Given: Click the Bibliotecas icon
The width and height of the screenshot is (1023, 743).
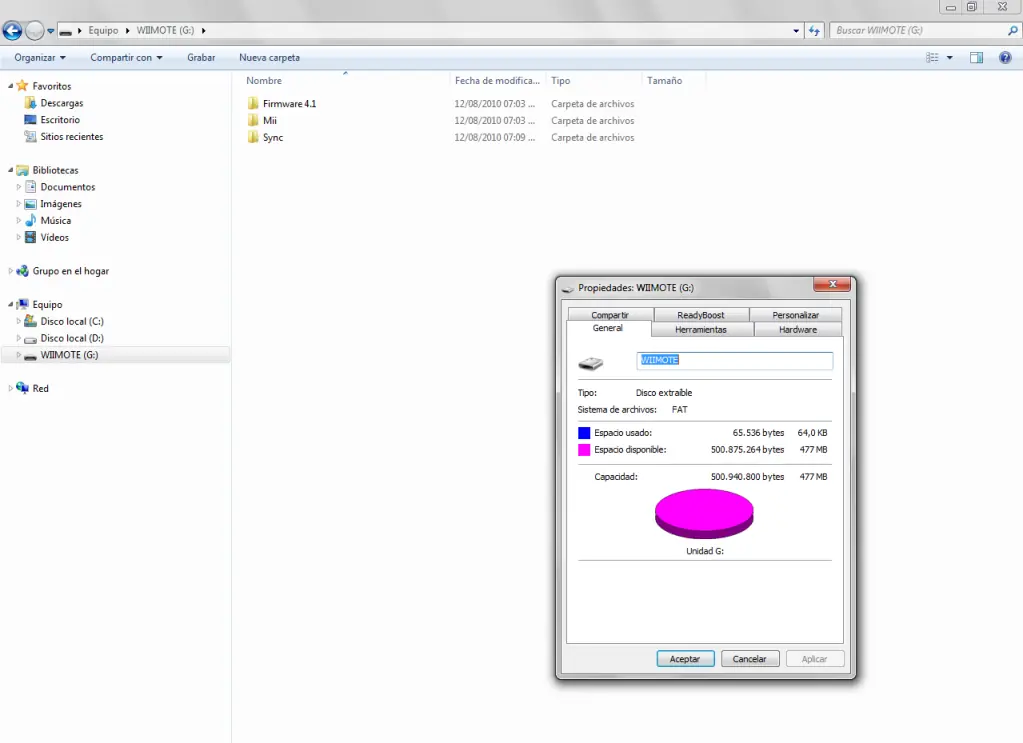Looking at the screenshot, I should coord(23,170).
